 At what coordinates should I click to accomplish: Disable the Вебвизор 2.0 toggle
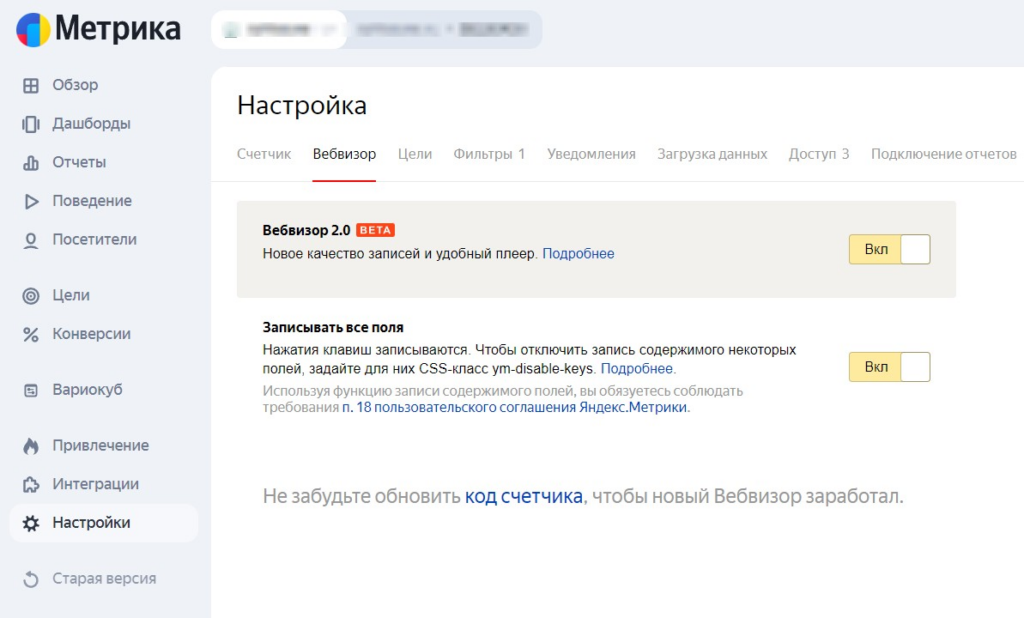pos(889,249)
